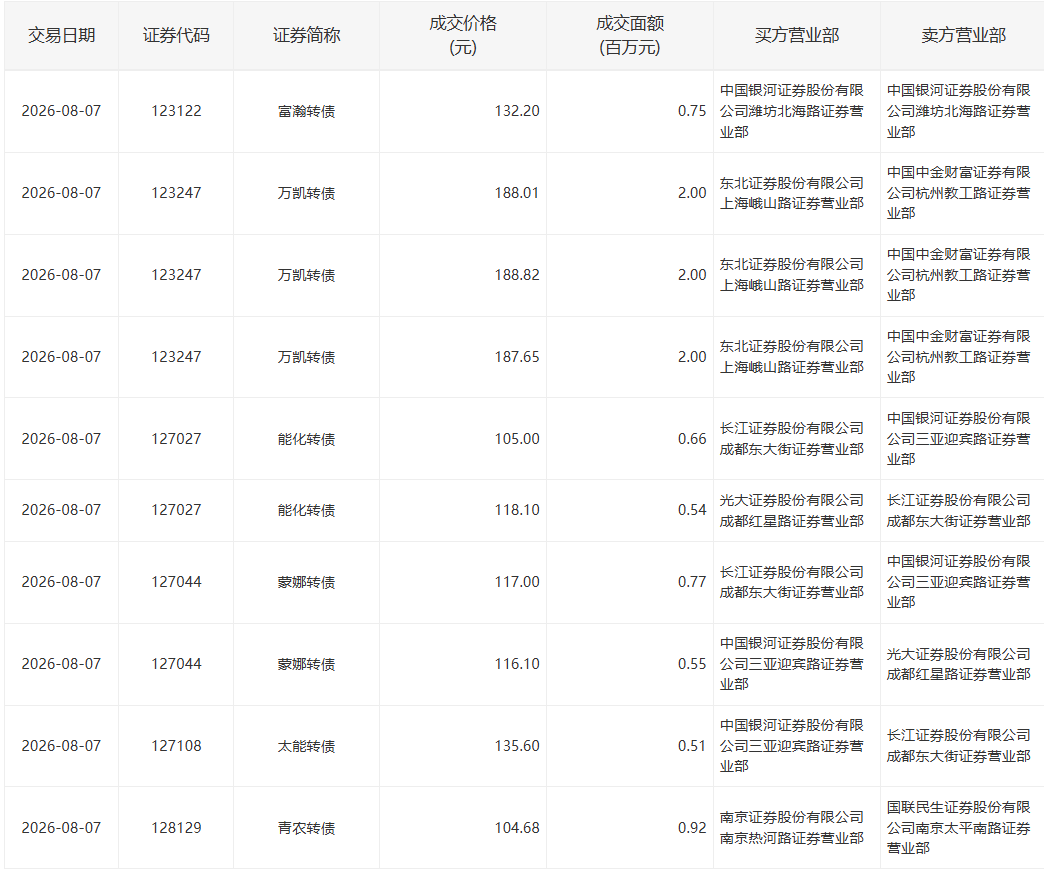Click buyer 长江证券 in the 105.00 row
This screenshot has height=873, width=1044.
pos(792,439)
